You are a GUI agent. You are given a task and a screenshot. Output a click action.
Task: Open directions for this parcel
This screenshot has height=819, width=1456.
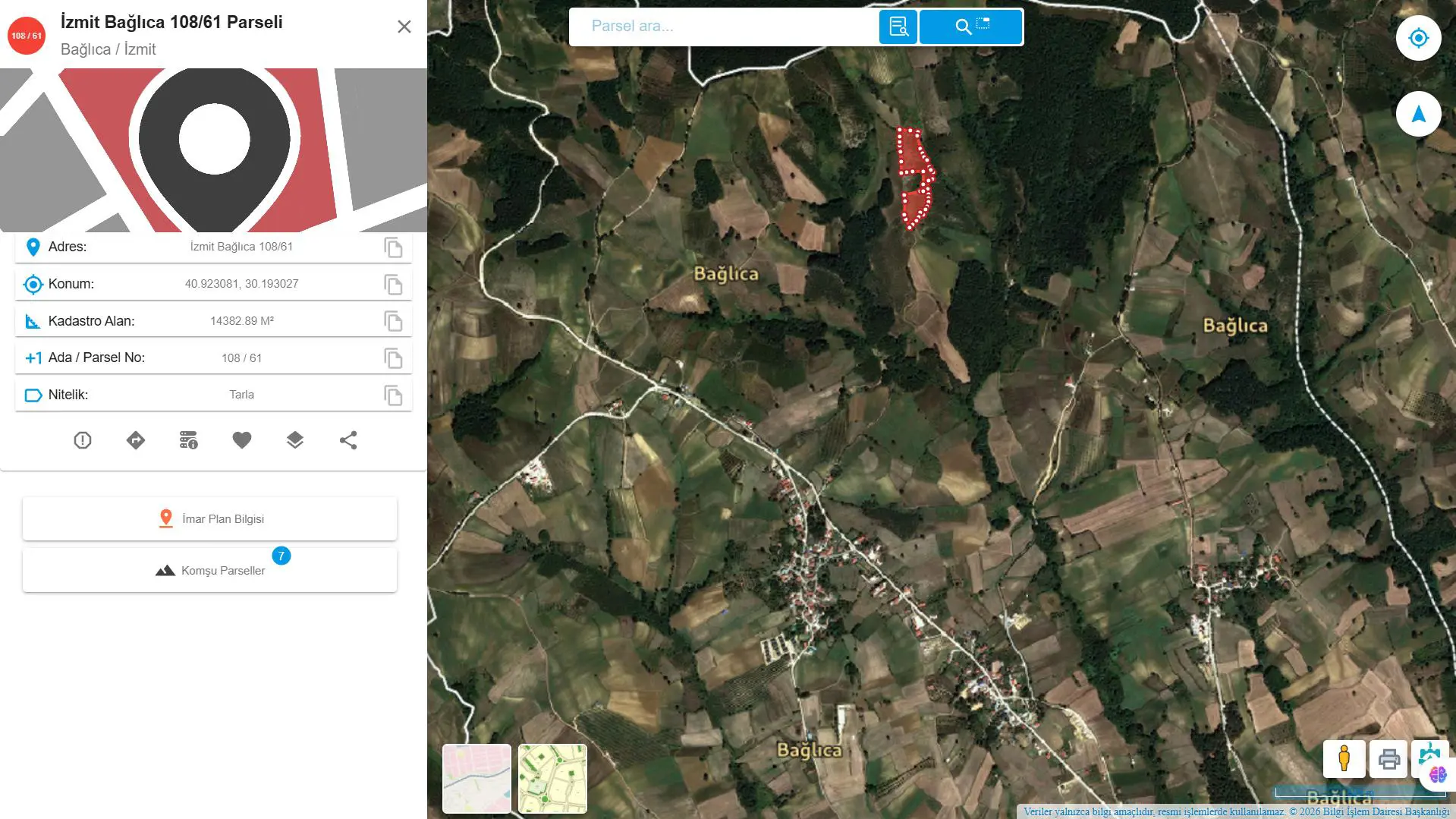pos(136,440)
